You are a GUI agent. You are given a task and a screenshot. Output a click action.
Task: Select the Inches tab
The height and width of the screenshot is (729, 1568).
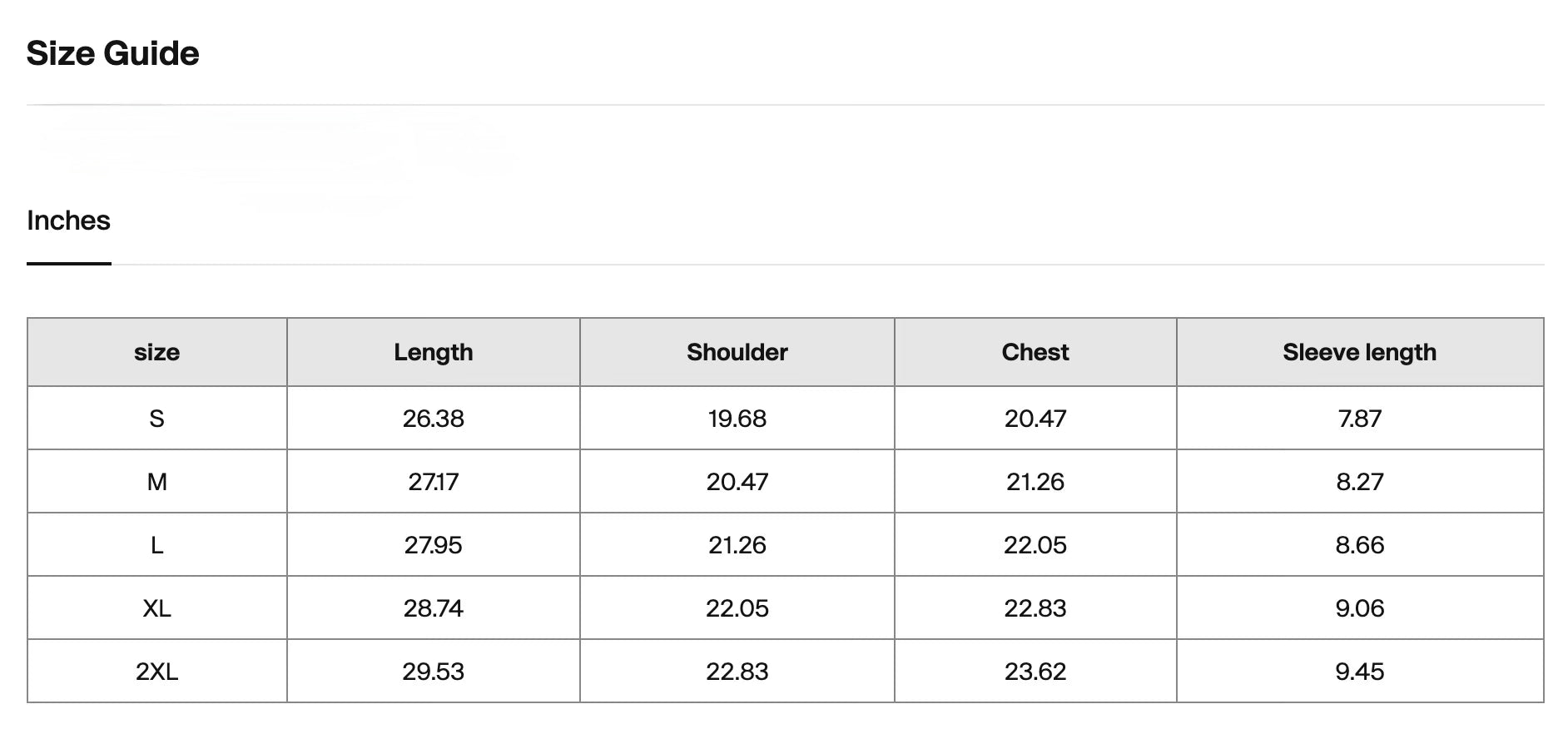pos(68,221)
